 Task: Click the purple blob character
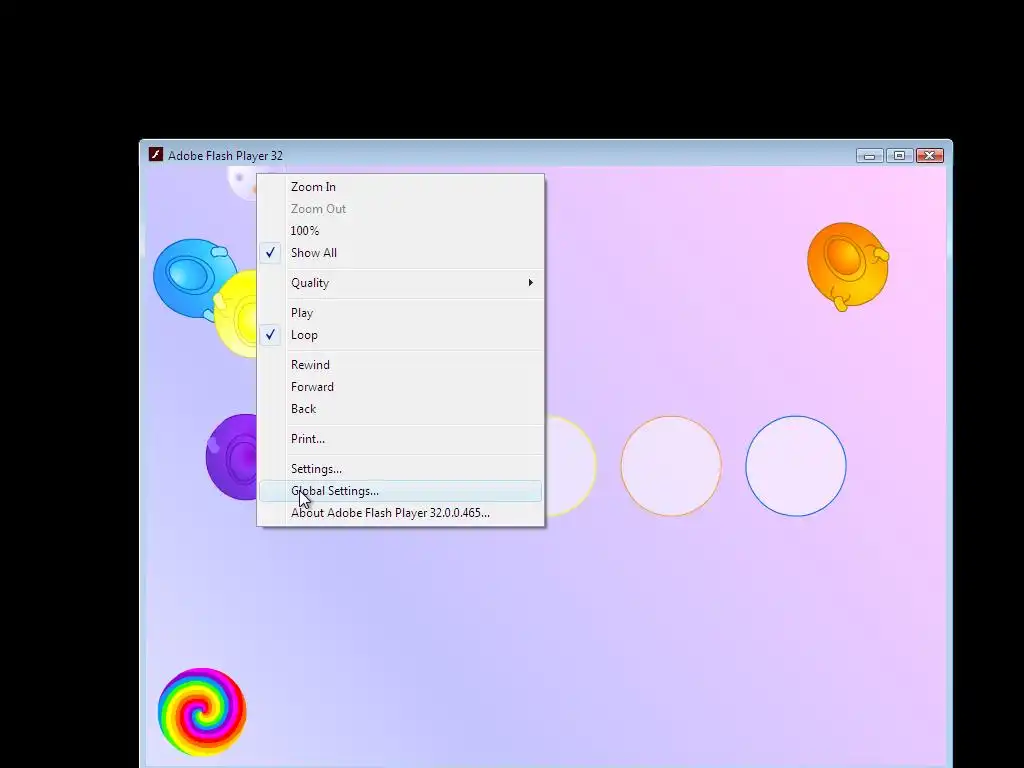[x=232, y=457]
